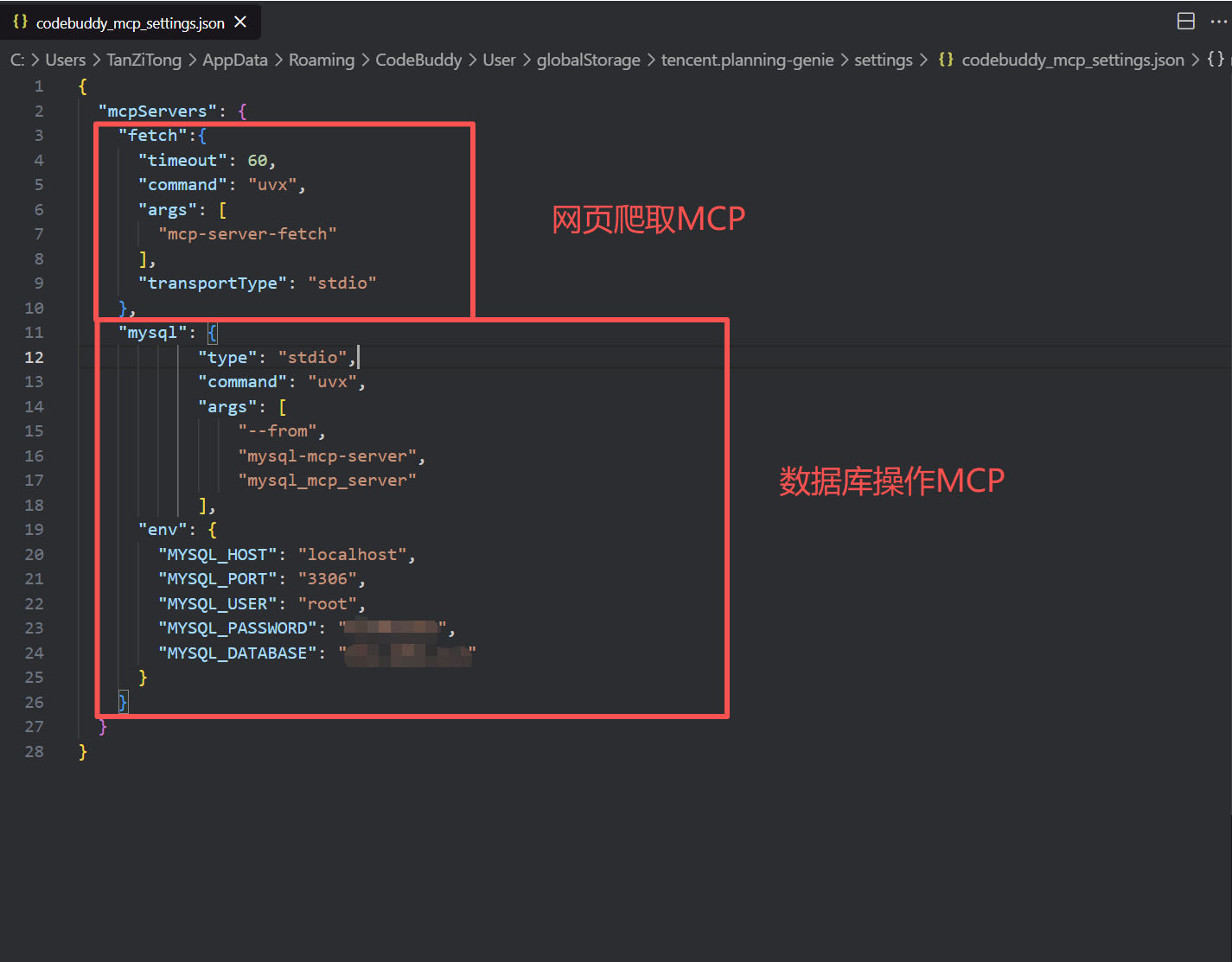
Task: Click the "--from" argument string
Action: pos(278,430)
